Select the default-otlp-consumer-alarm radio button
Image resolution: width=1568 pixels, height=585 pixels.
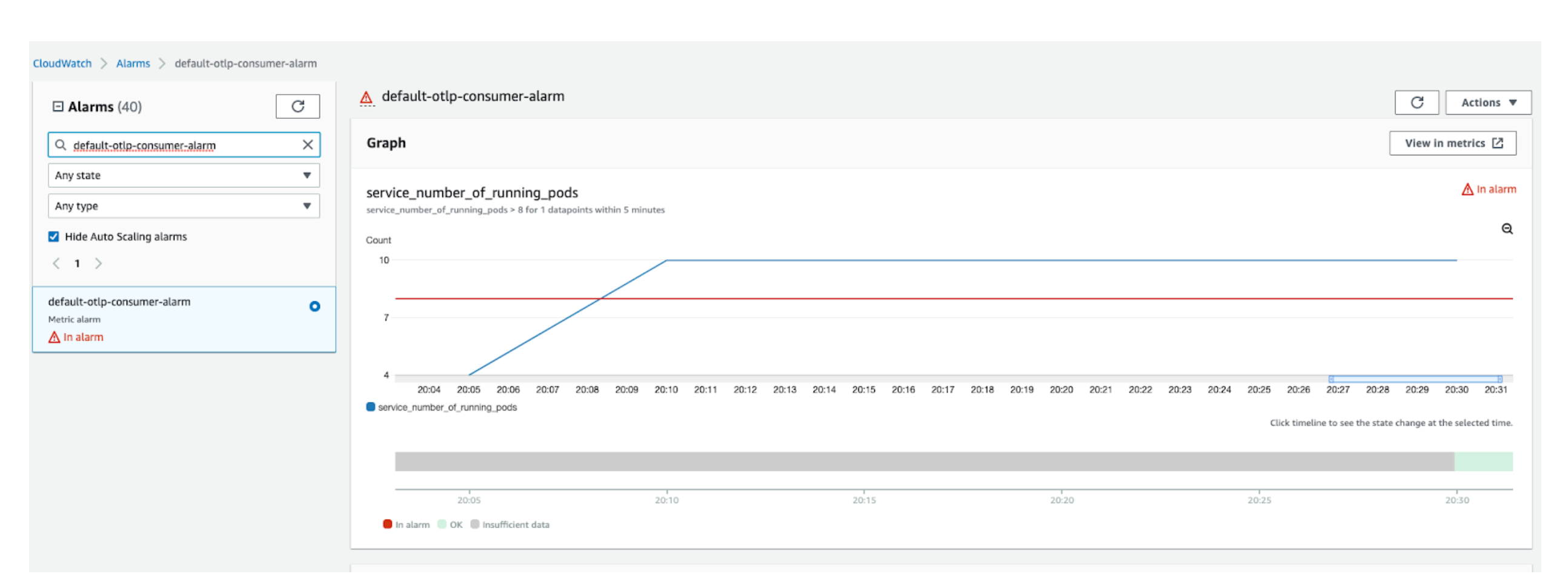(x=314, y=306)
